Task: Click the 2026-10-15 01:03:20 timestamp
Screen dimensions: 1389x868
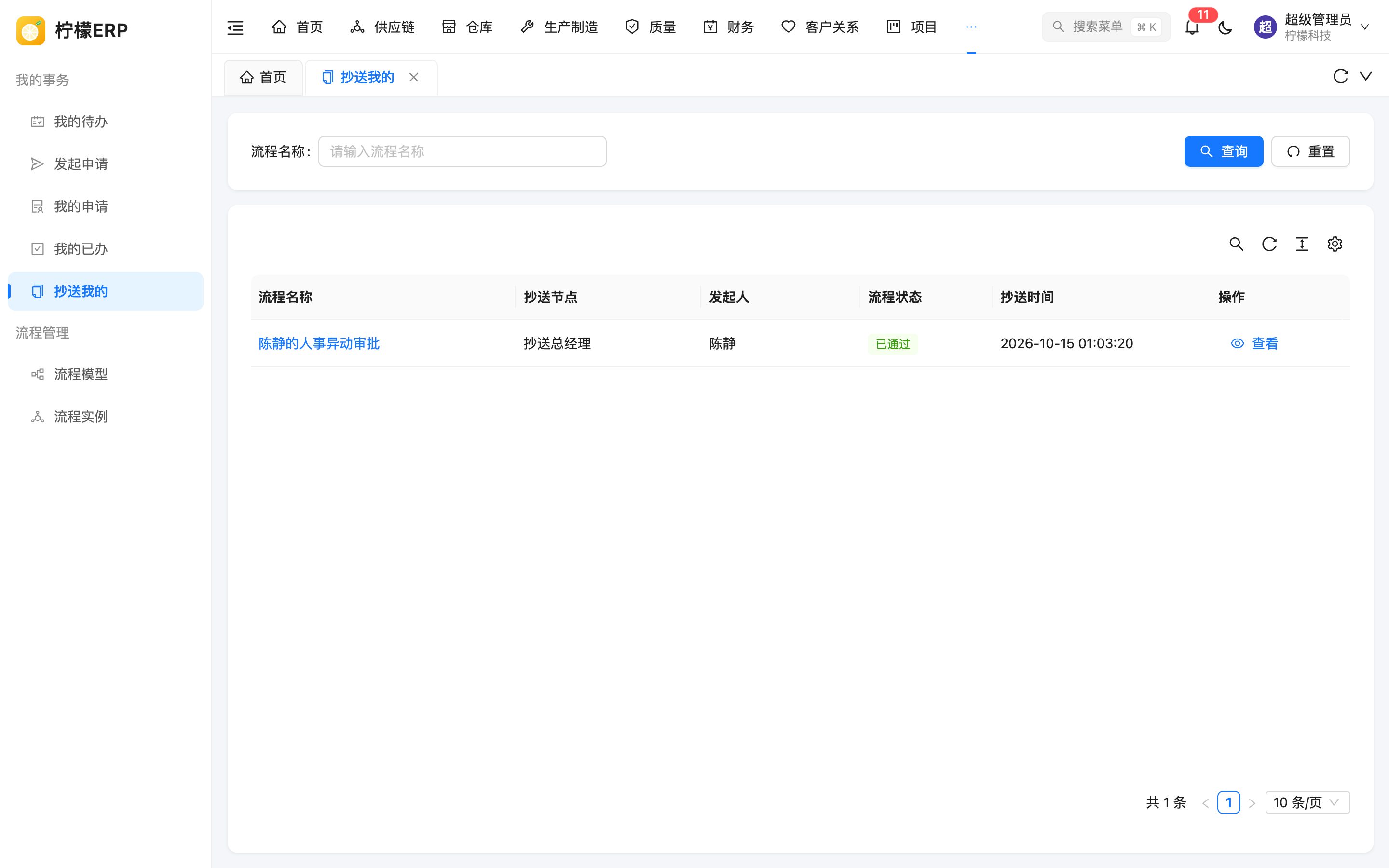Action: tap(1066, 343)
